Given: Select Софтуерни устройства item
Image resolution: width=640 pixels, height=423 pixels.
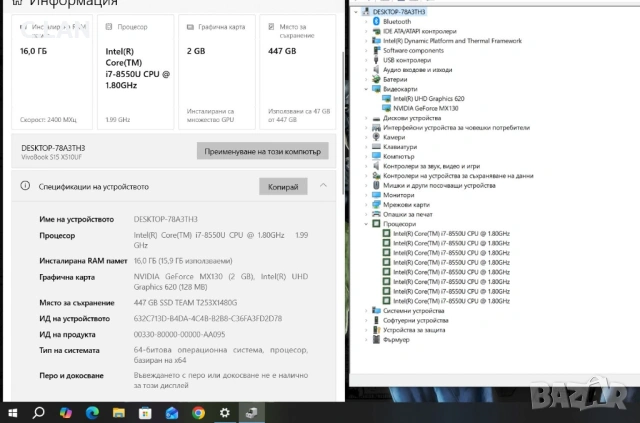Looking at the screenshot, I should coord(416,320).
